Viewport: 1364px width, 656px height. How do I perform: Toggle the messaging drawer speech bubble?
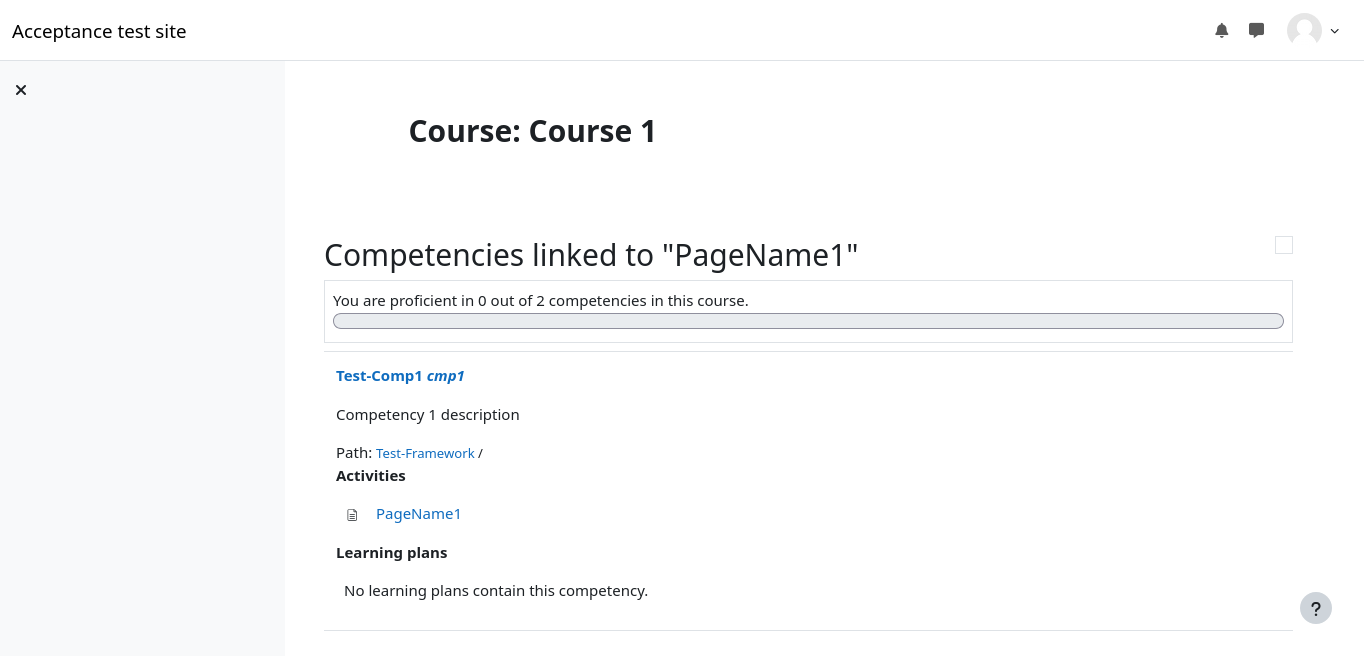(1256, 31)
